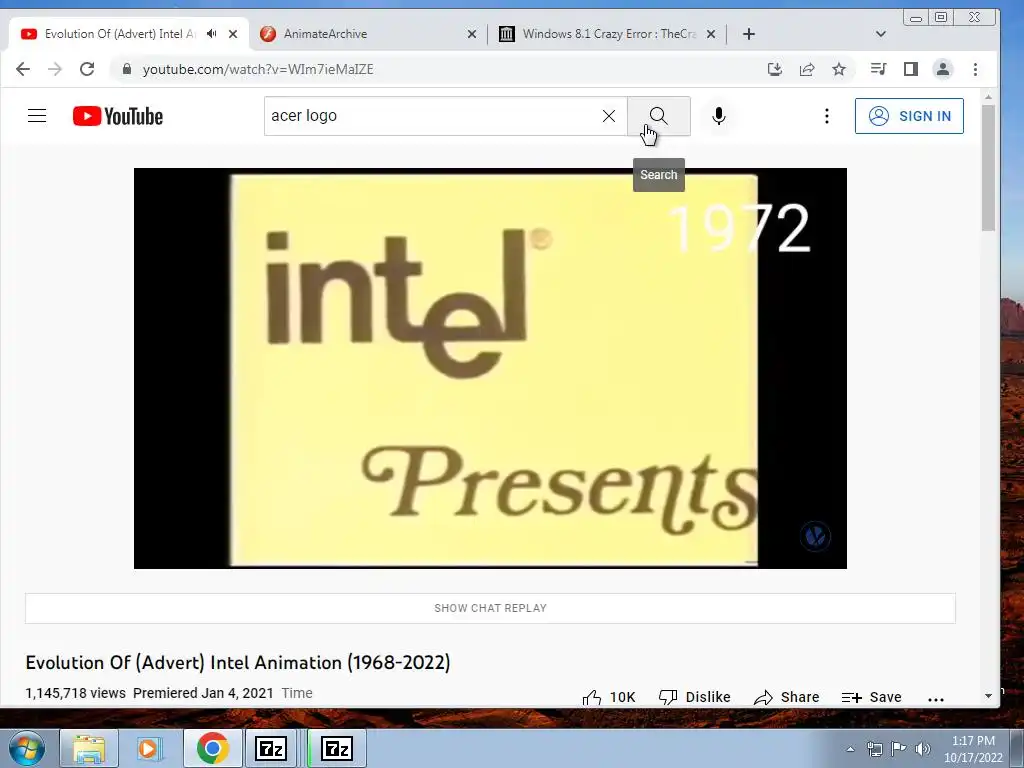This screenshot has width=1024, height=768.
Task: Click SHOW CHAT REPLAY
Action: (x=490, y=608)
